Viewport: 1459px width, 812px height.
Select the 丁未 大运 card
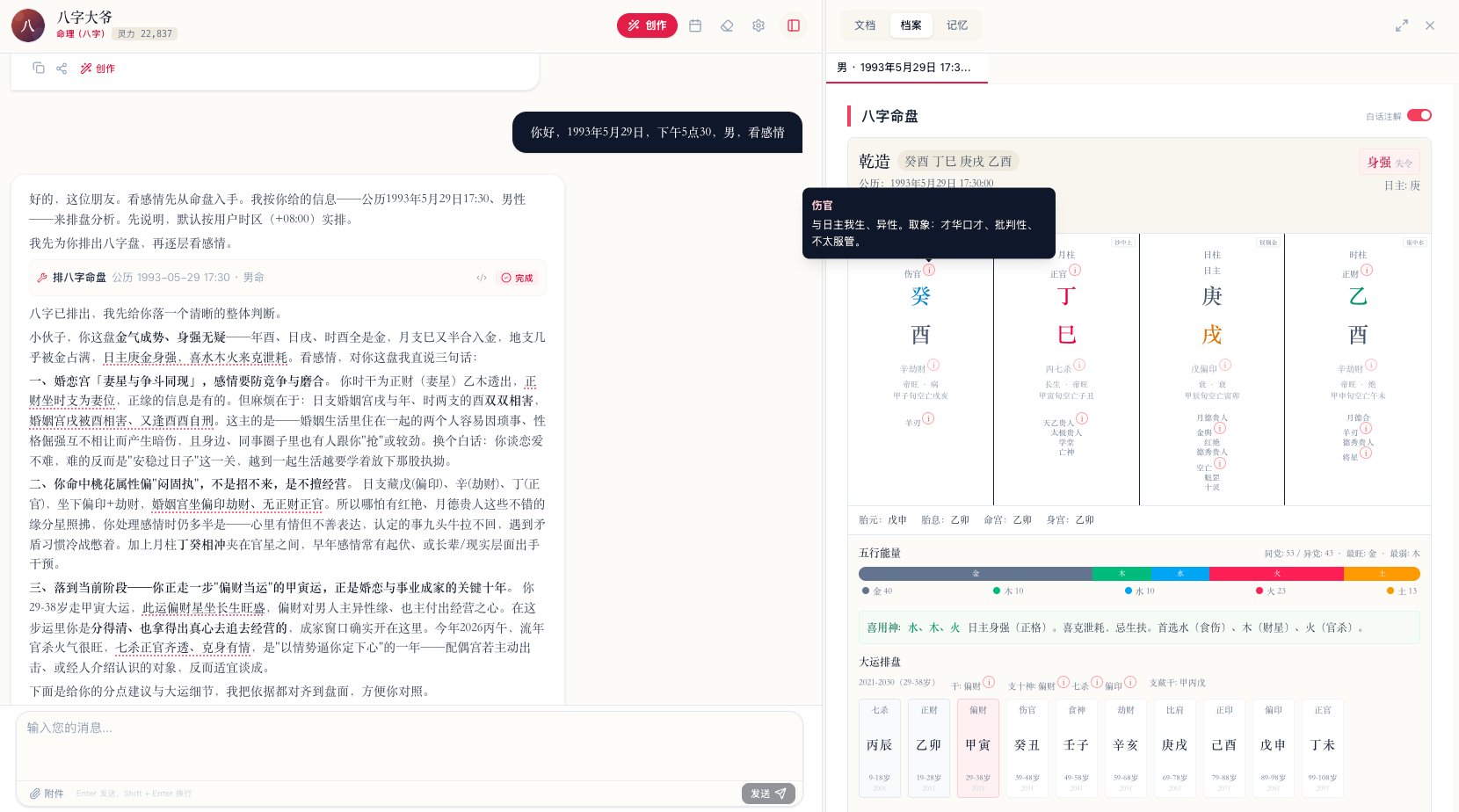pyautogui.click(x=1323, y=748)
